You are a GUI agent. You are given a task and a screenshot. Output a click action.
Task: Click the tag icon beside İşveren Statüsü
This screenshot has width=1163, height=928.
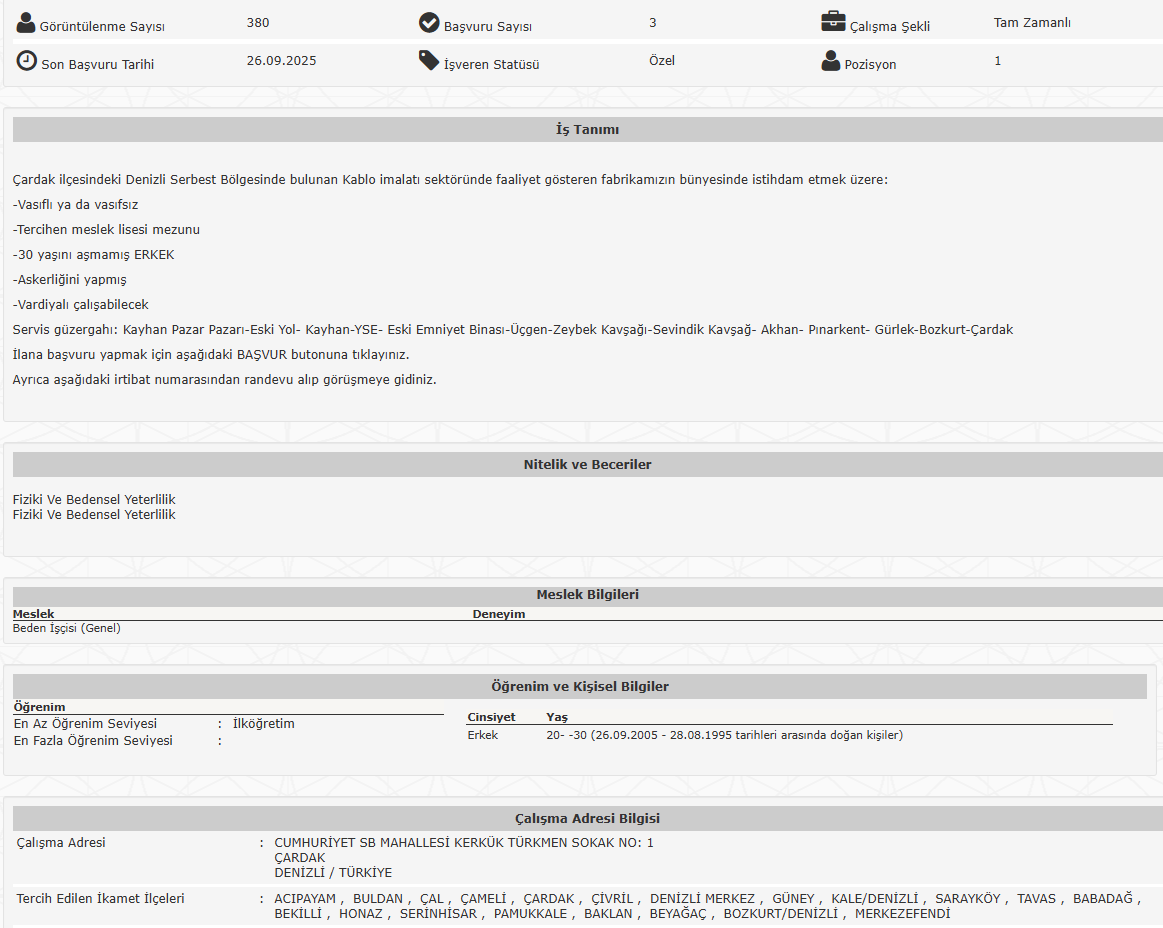click(x=429, y=61)
